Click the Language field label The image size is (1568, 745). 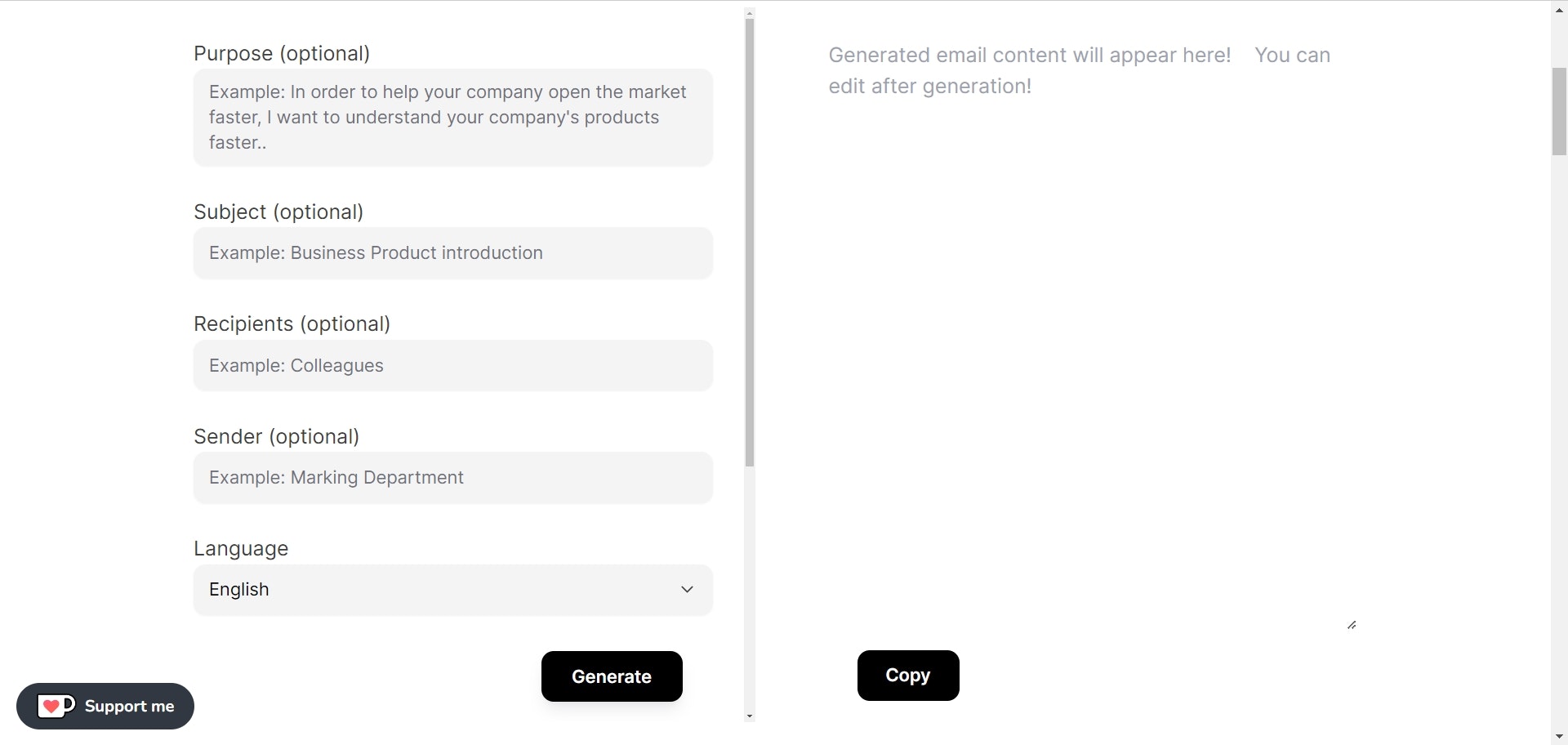coord(241,548)
